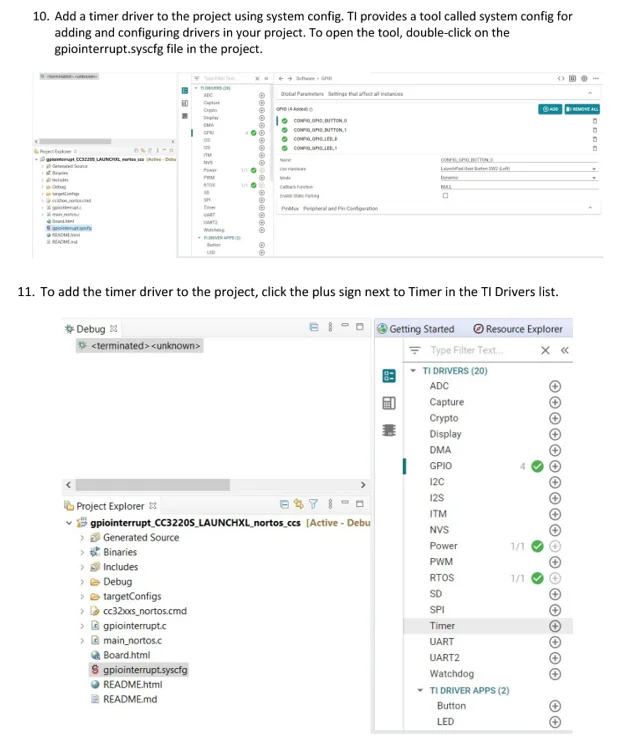Open chip device view sidebar icon
The image size is (625, 750).
tap(389, 430)
